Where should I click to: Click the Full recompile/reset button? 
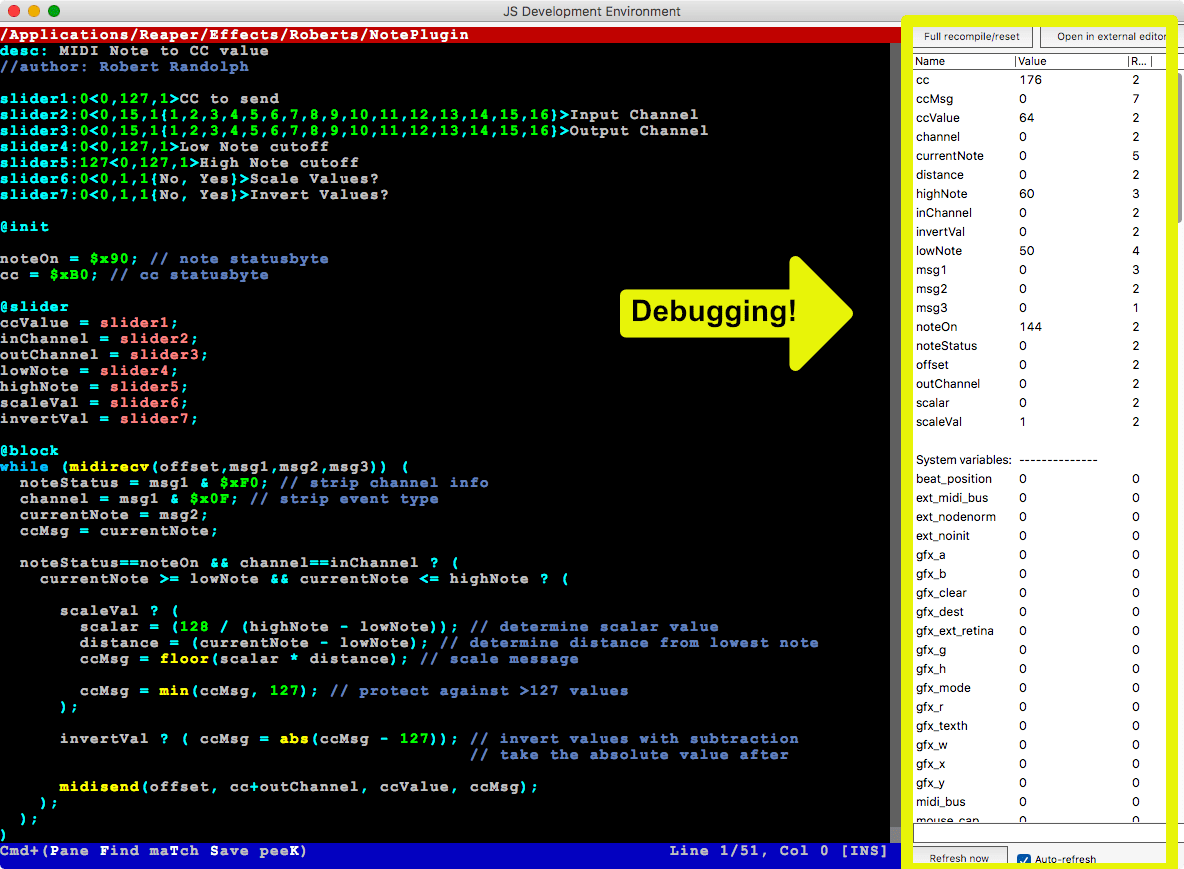(972, 36)
